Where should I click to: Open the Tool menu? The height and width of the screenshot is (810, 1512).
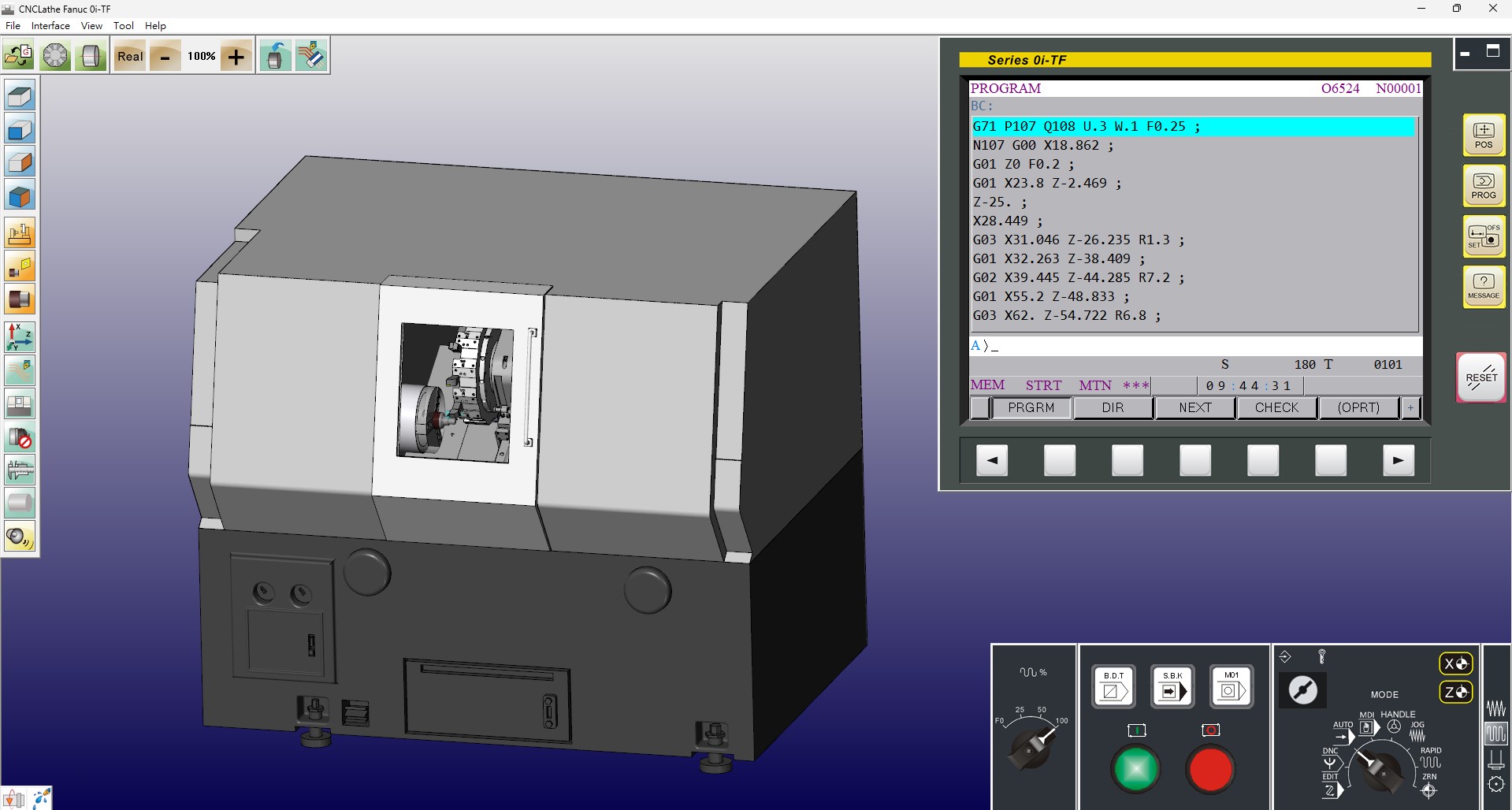(124, 25)
